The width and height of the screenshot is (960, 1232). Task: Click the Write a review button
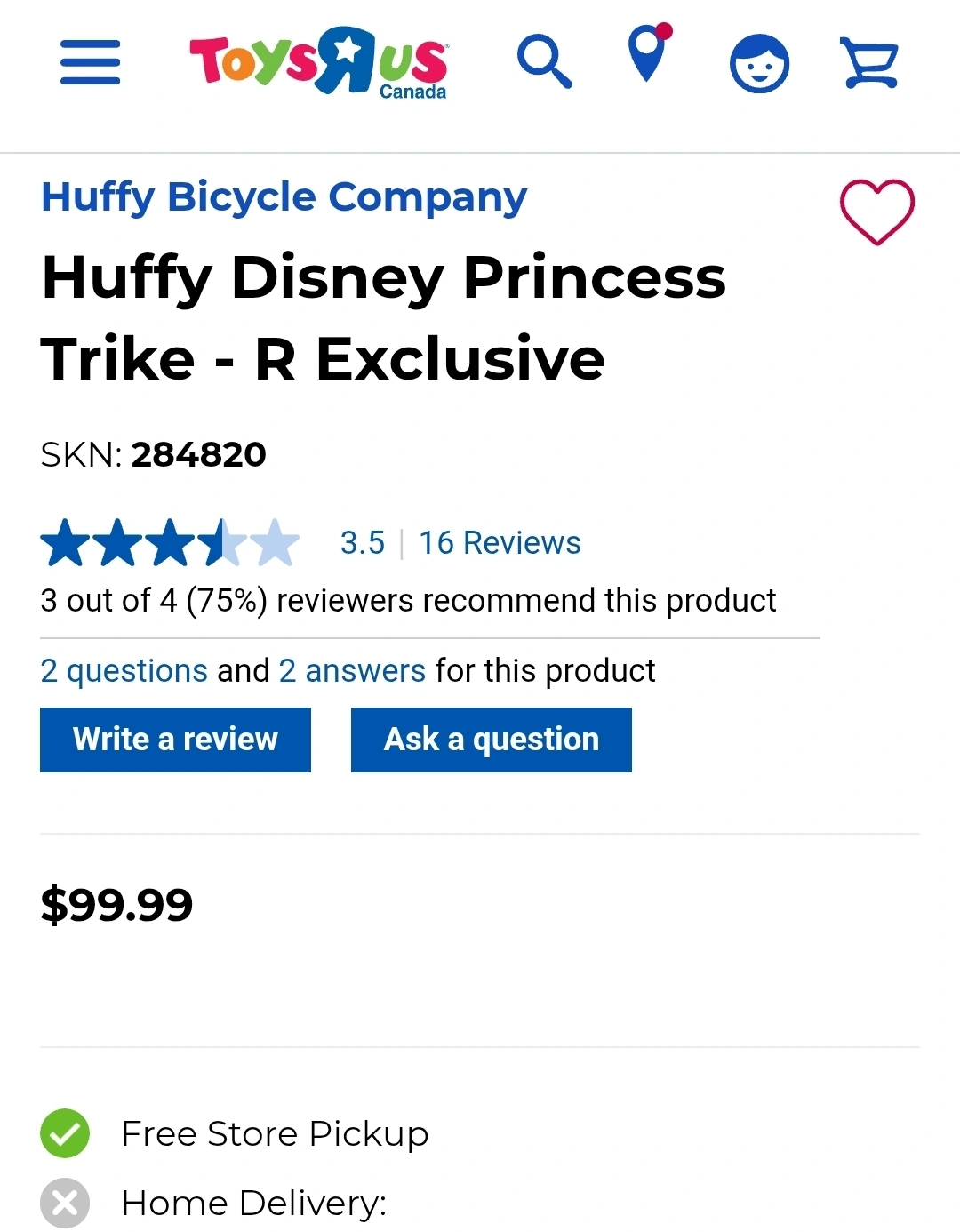coord(175,740)
